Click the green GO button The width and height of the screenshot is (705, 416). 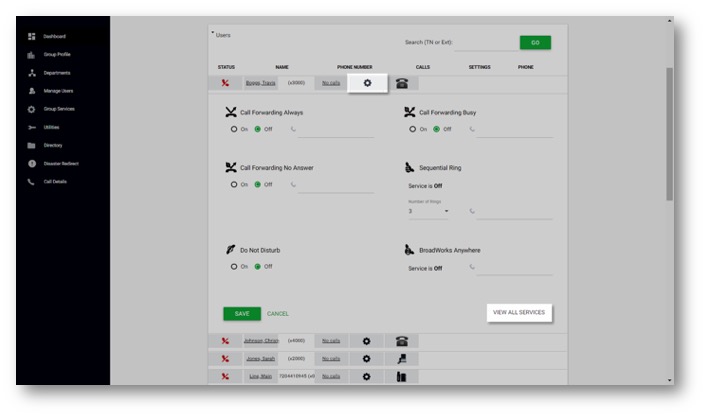[535, 43]
